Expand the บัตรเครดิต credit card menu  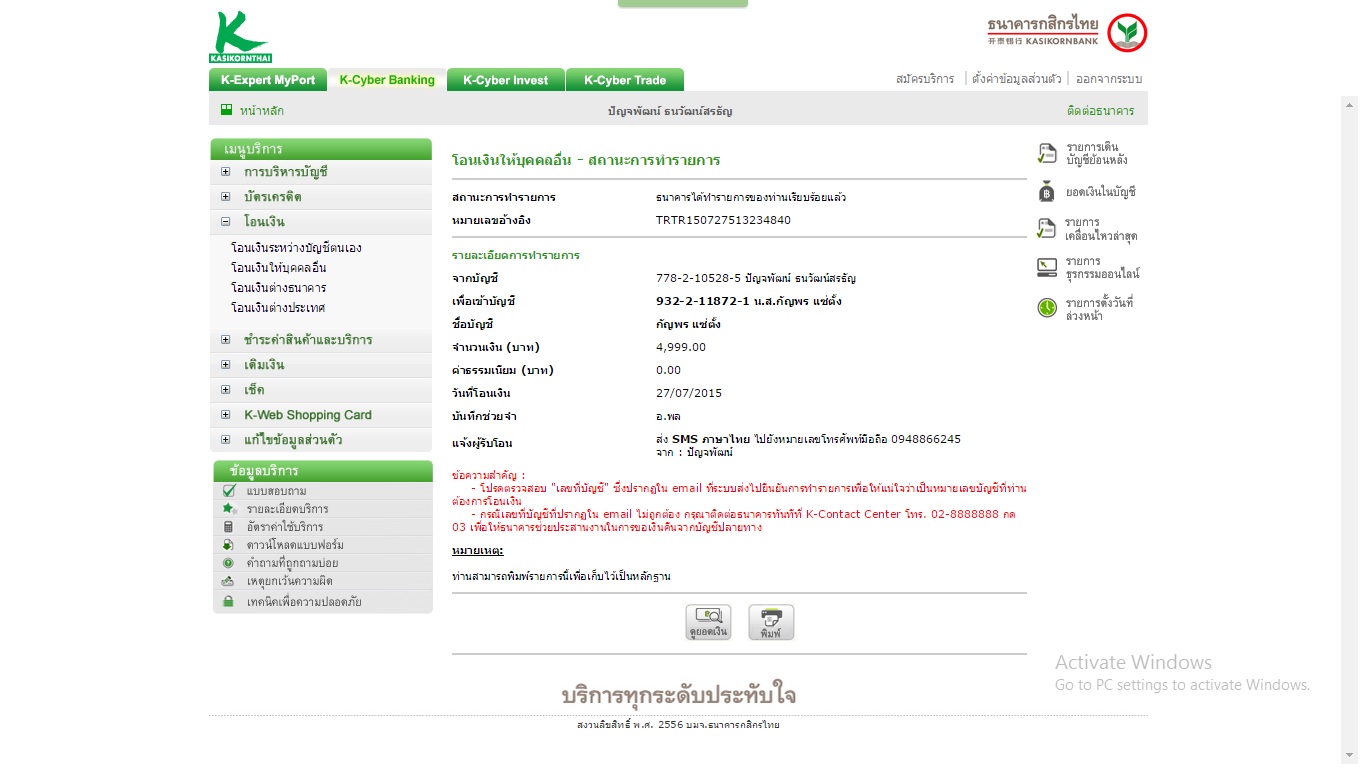(226, 197)
